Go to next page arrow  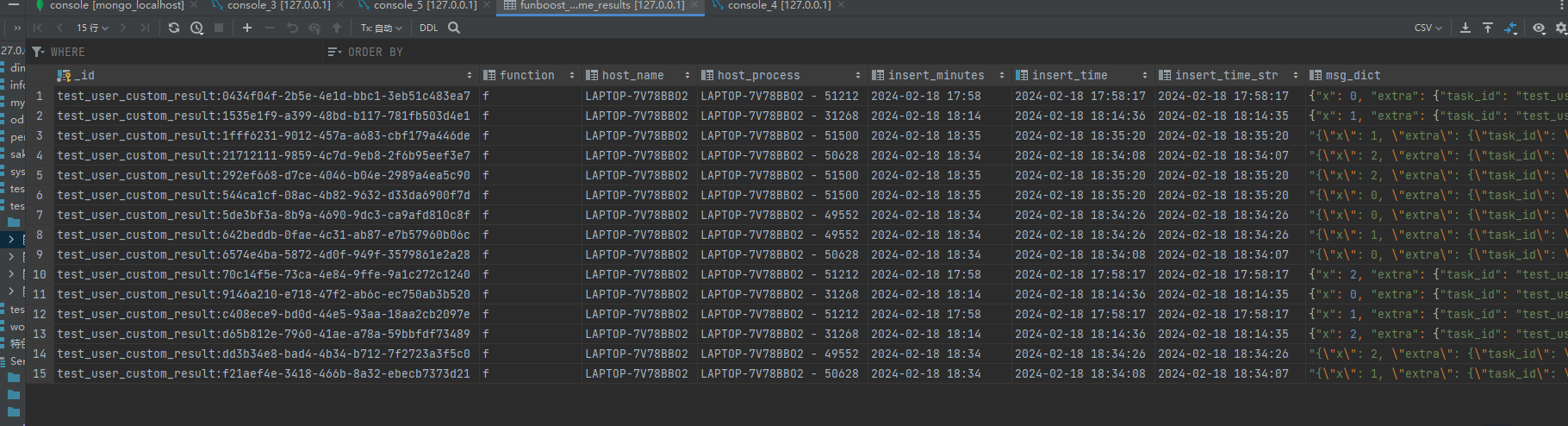(x=123, y=28)
